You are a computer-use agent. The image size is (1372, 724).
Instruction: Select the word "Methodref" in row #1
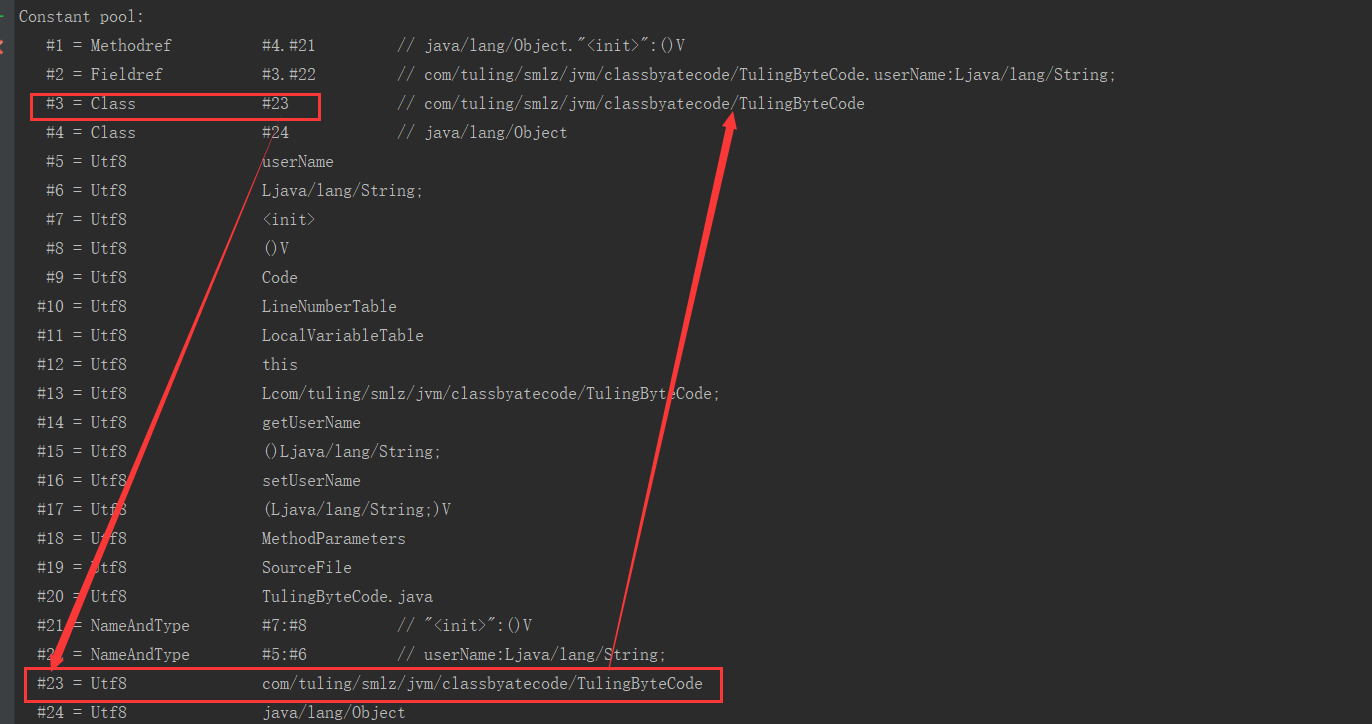131,45
